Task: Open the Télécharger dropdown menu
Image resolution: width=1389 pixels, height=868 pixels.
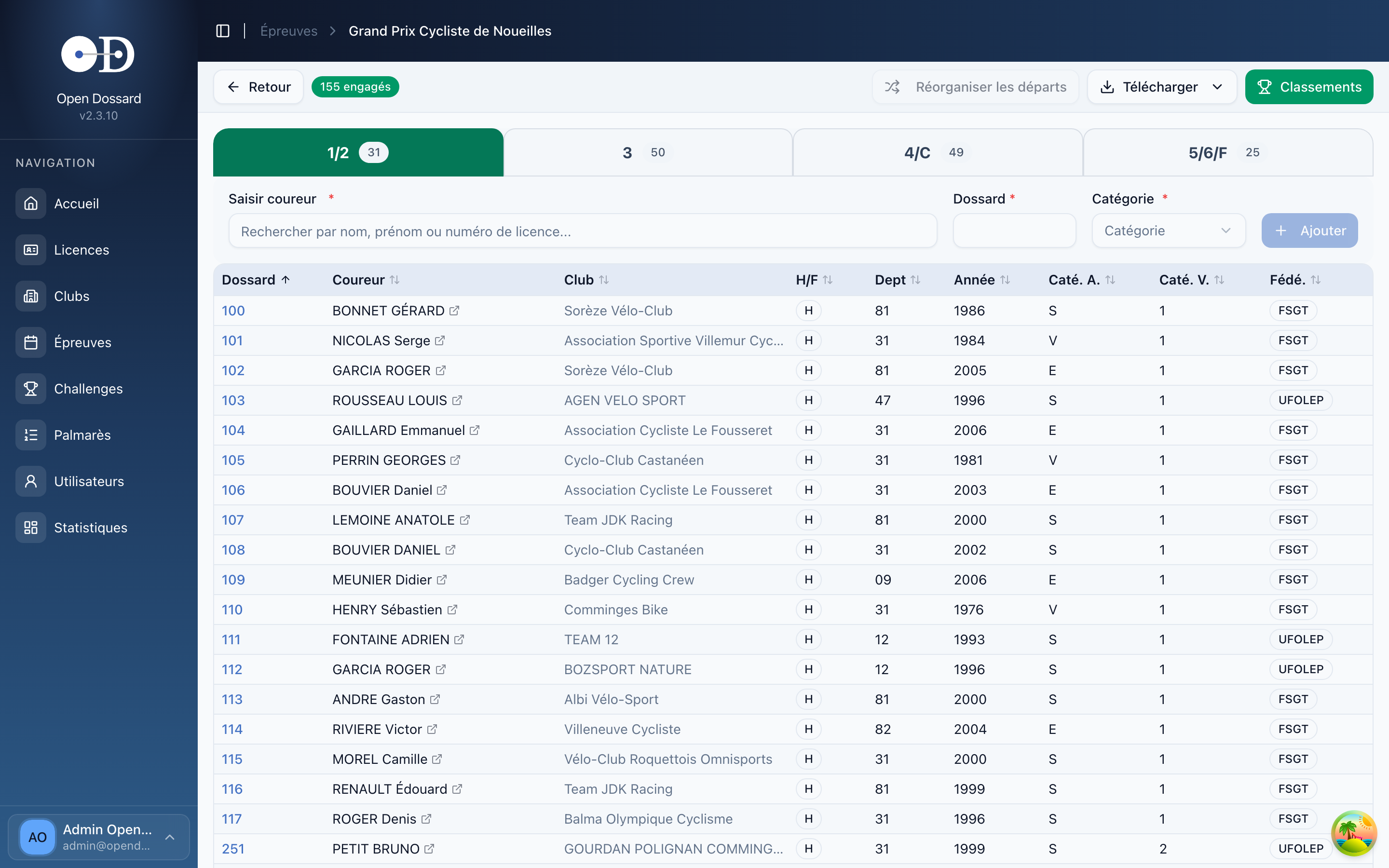Action: click(x=1161, y=87)
